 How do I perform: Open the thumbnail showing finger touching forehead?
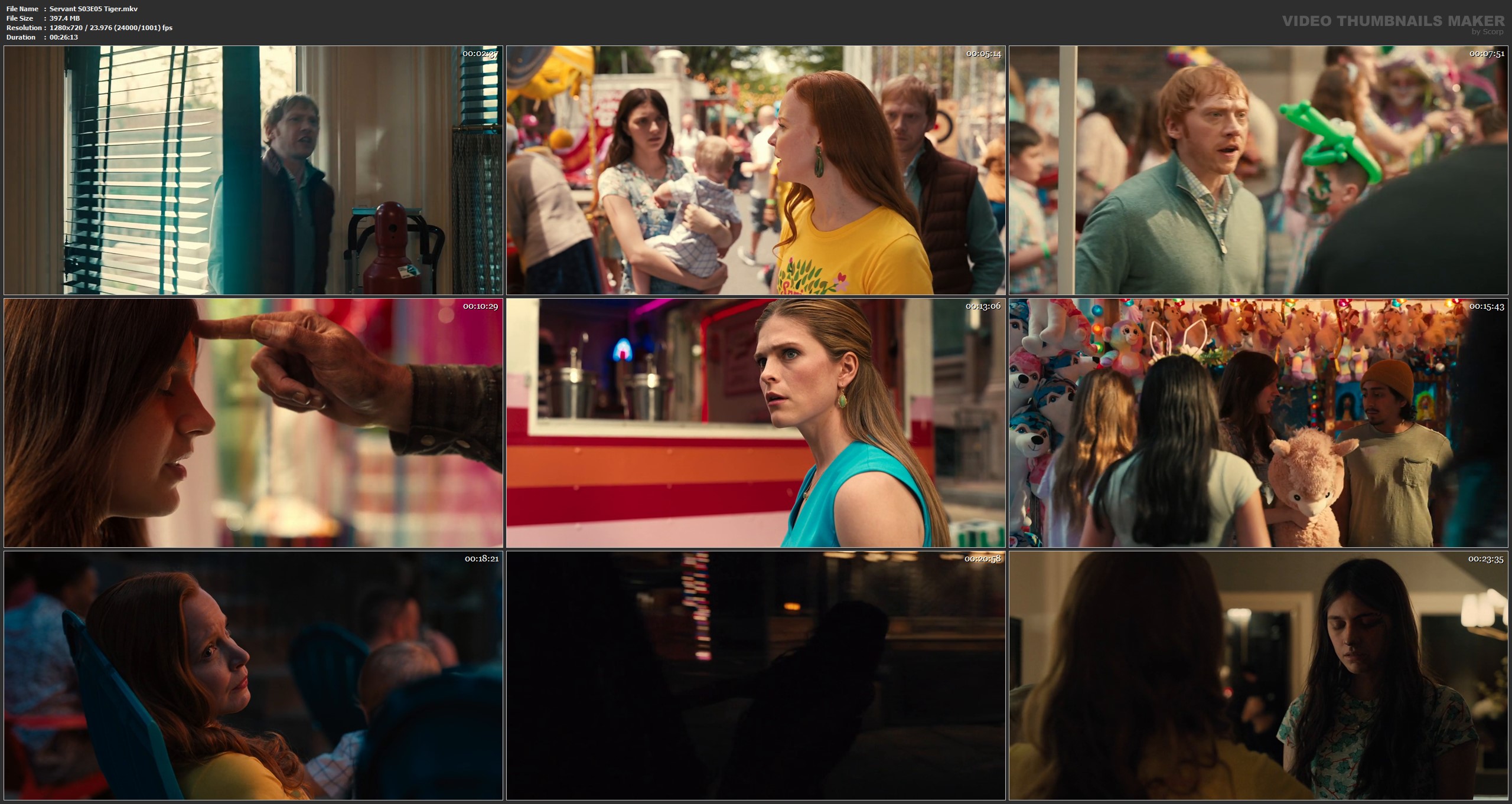click(x=253, y=423)
